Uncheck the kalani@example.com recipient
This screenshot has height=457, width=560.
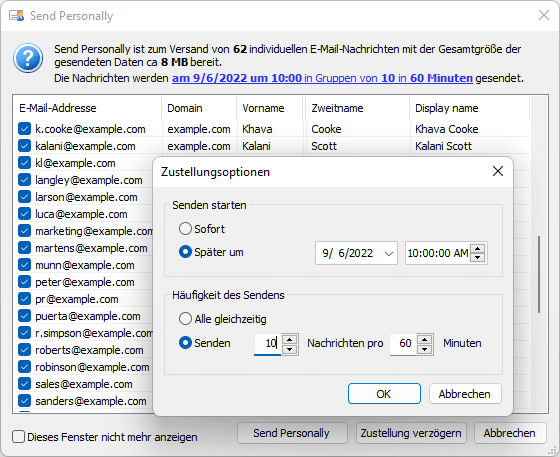pyautogui.click(x=24, y=146)
